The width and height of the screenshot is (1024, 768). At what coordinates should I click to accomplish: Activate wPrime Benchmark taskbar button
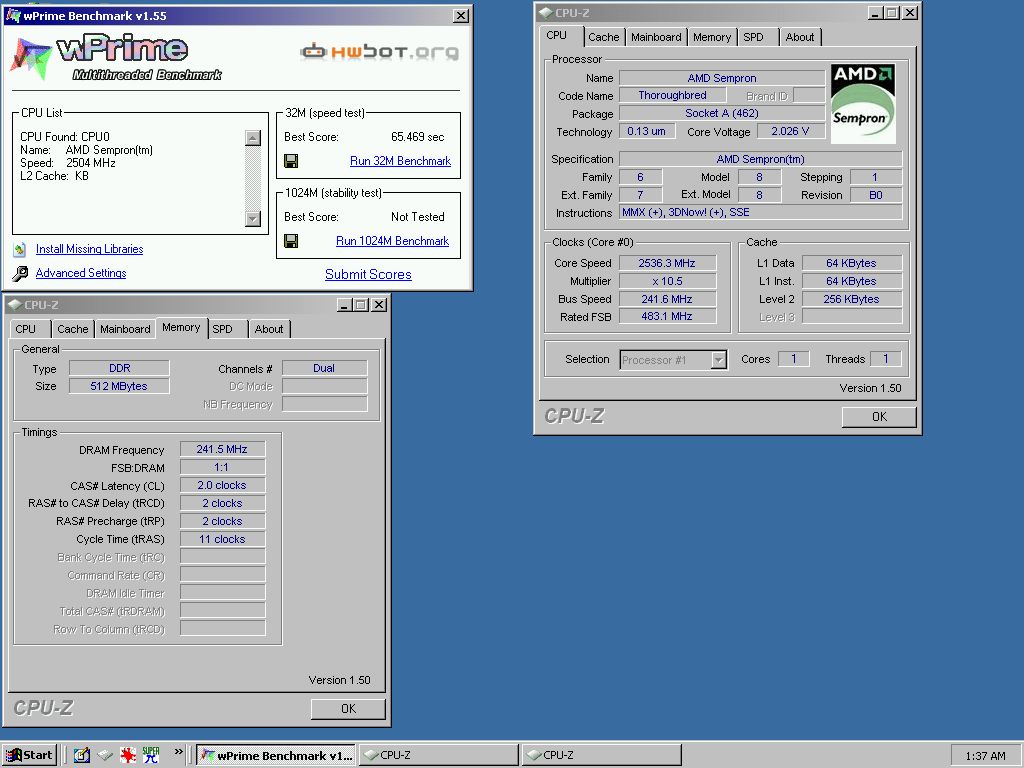coord(276,755)
